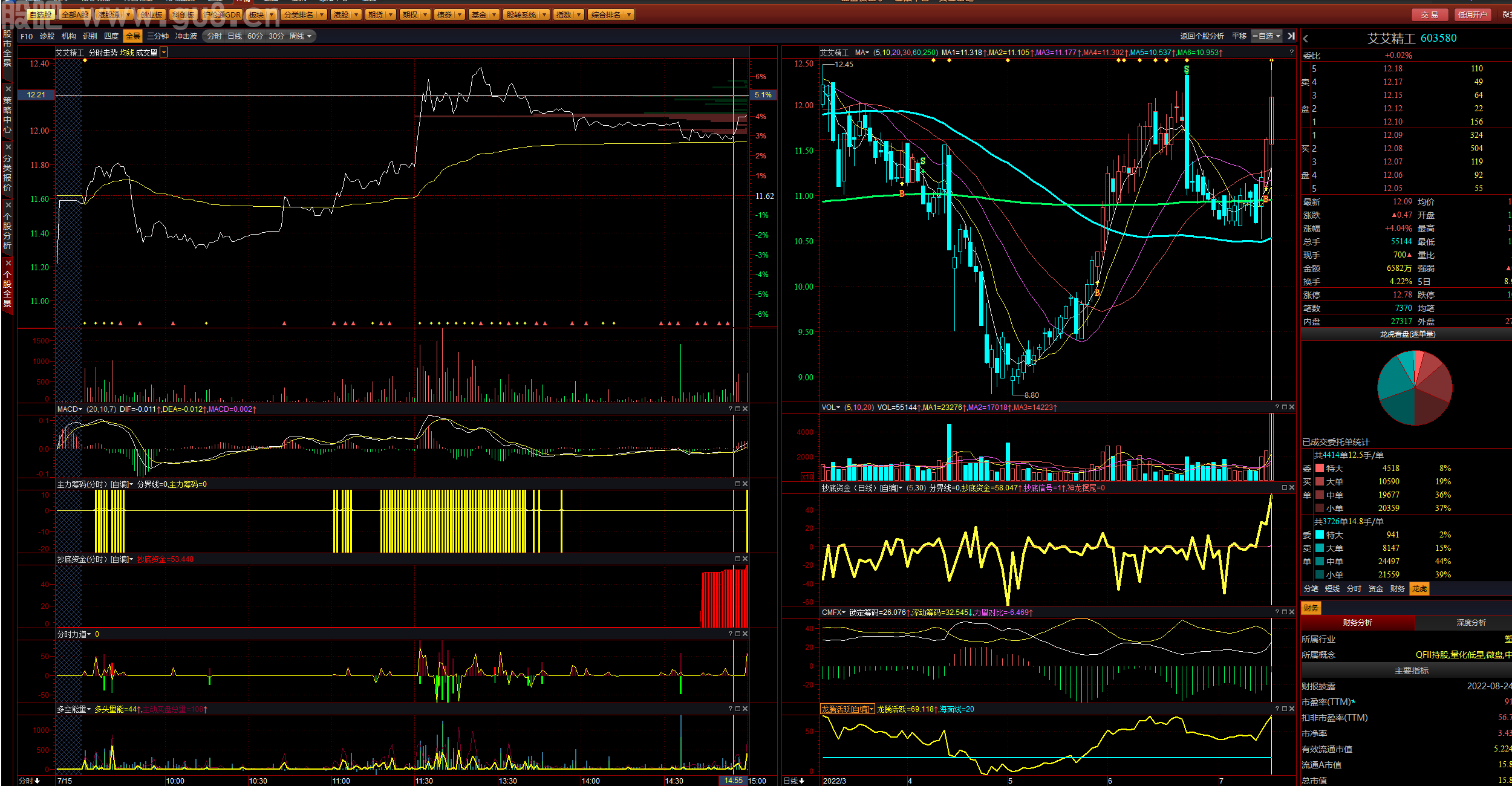Open help for the MACD indicator panel
Image resolution: width=1512 pixels, height=786 pixels.
point(731,409)
